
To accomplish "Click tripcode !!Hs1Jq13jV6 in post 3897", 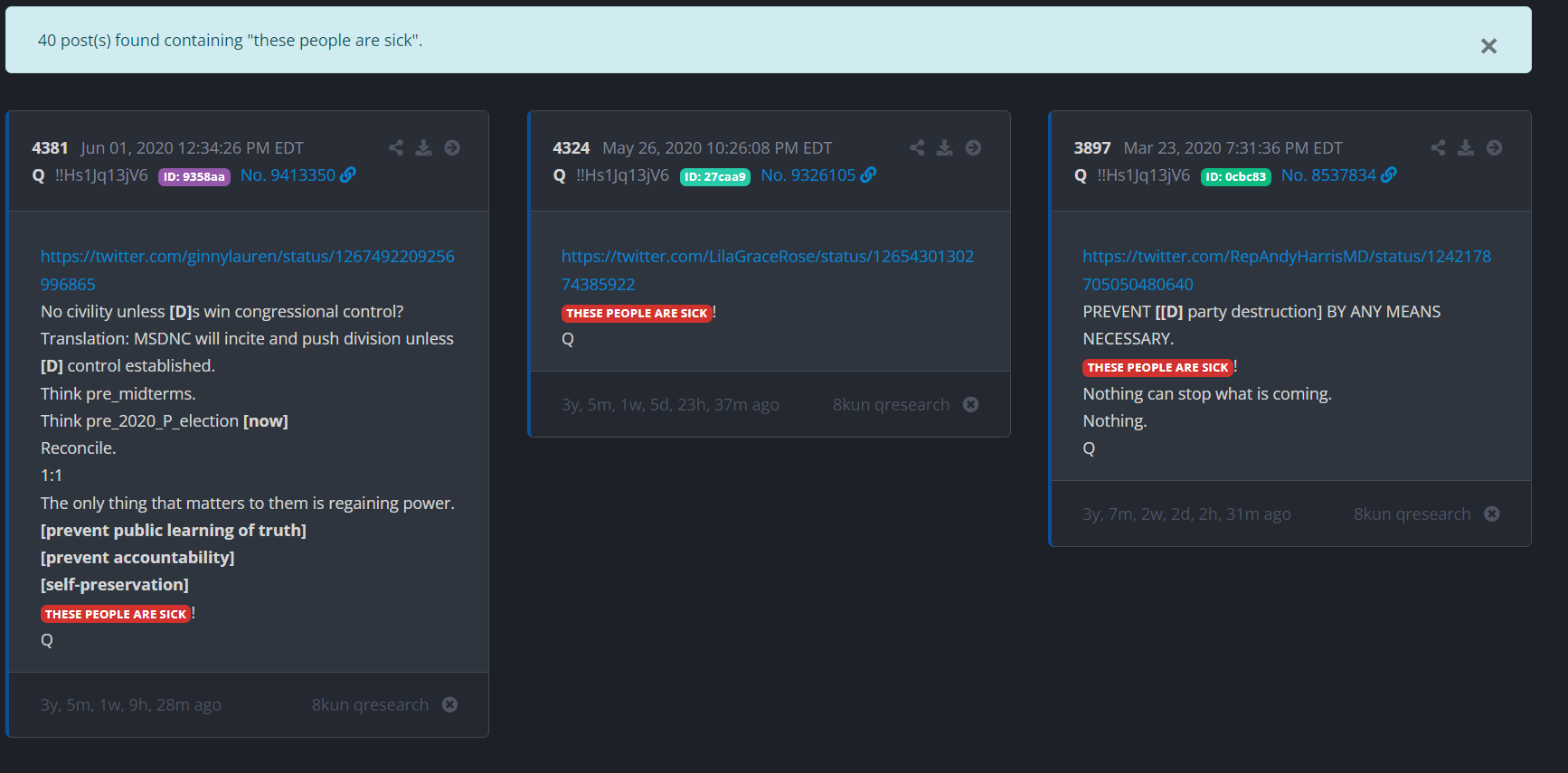I will tap(1143, 175).
